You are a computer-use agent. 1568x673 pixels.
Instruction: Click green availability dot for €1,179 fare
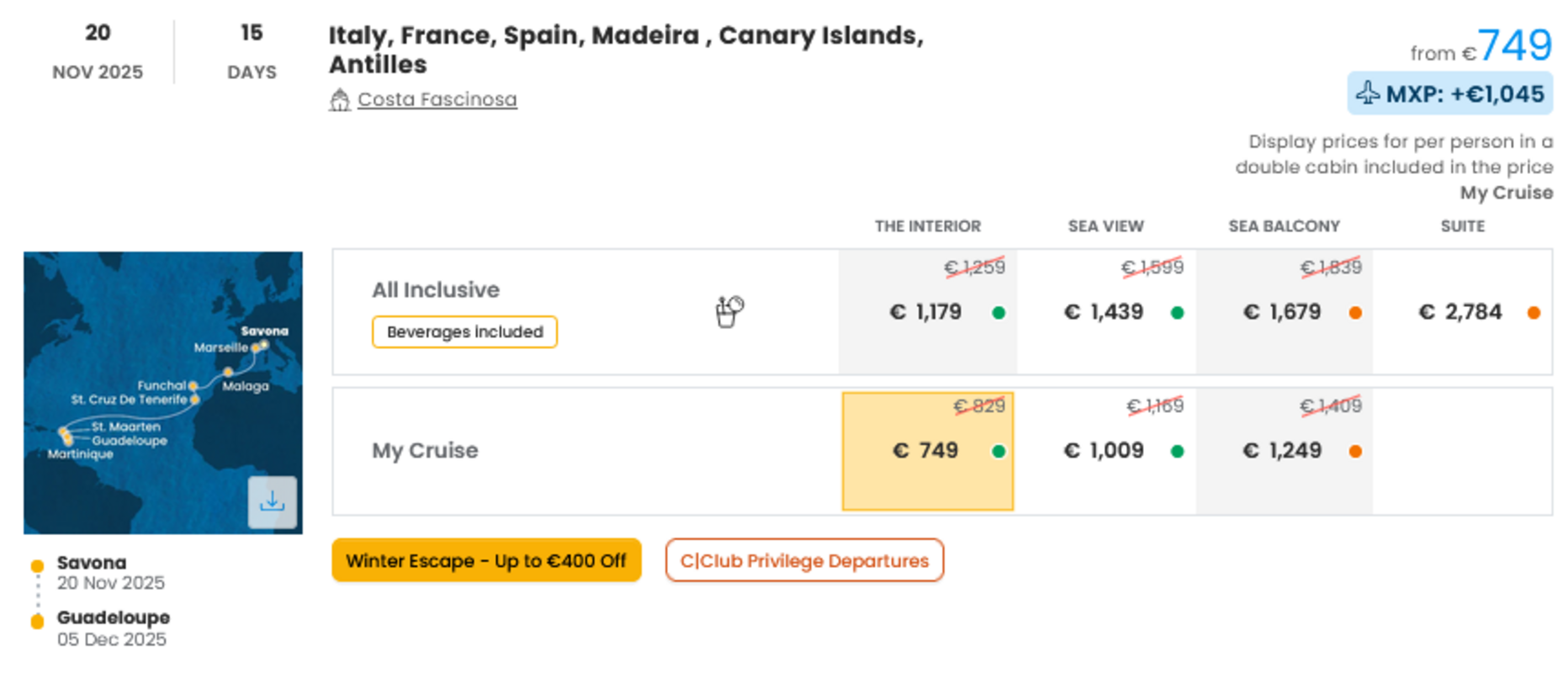tap(999, 313)
